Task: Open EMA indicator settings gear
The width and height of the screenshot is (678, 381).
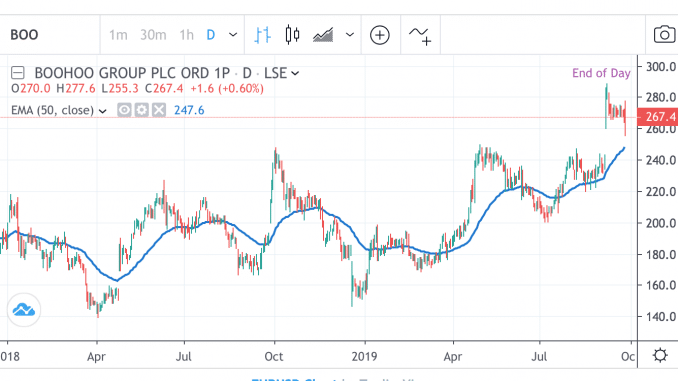Action: coord(141,110)
